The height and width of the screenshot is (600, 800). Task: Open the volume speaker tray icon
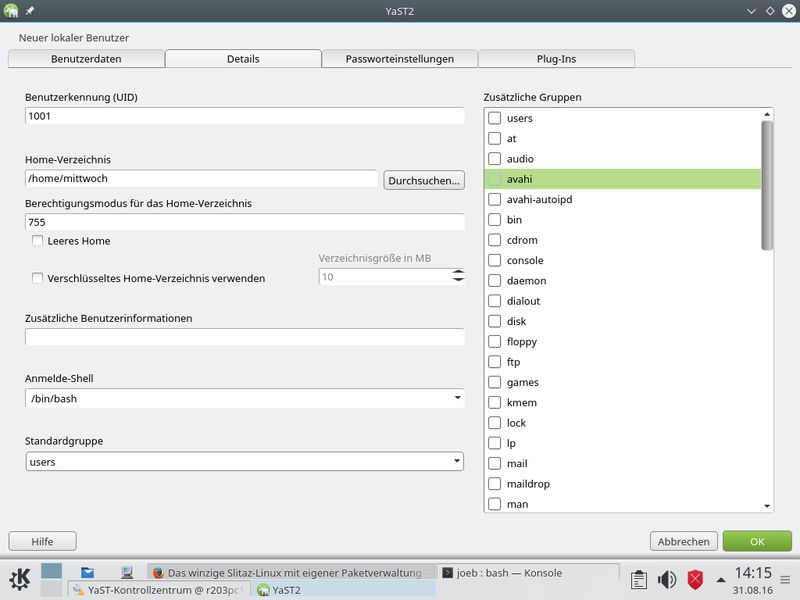(x=667, y=580)
